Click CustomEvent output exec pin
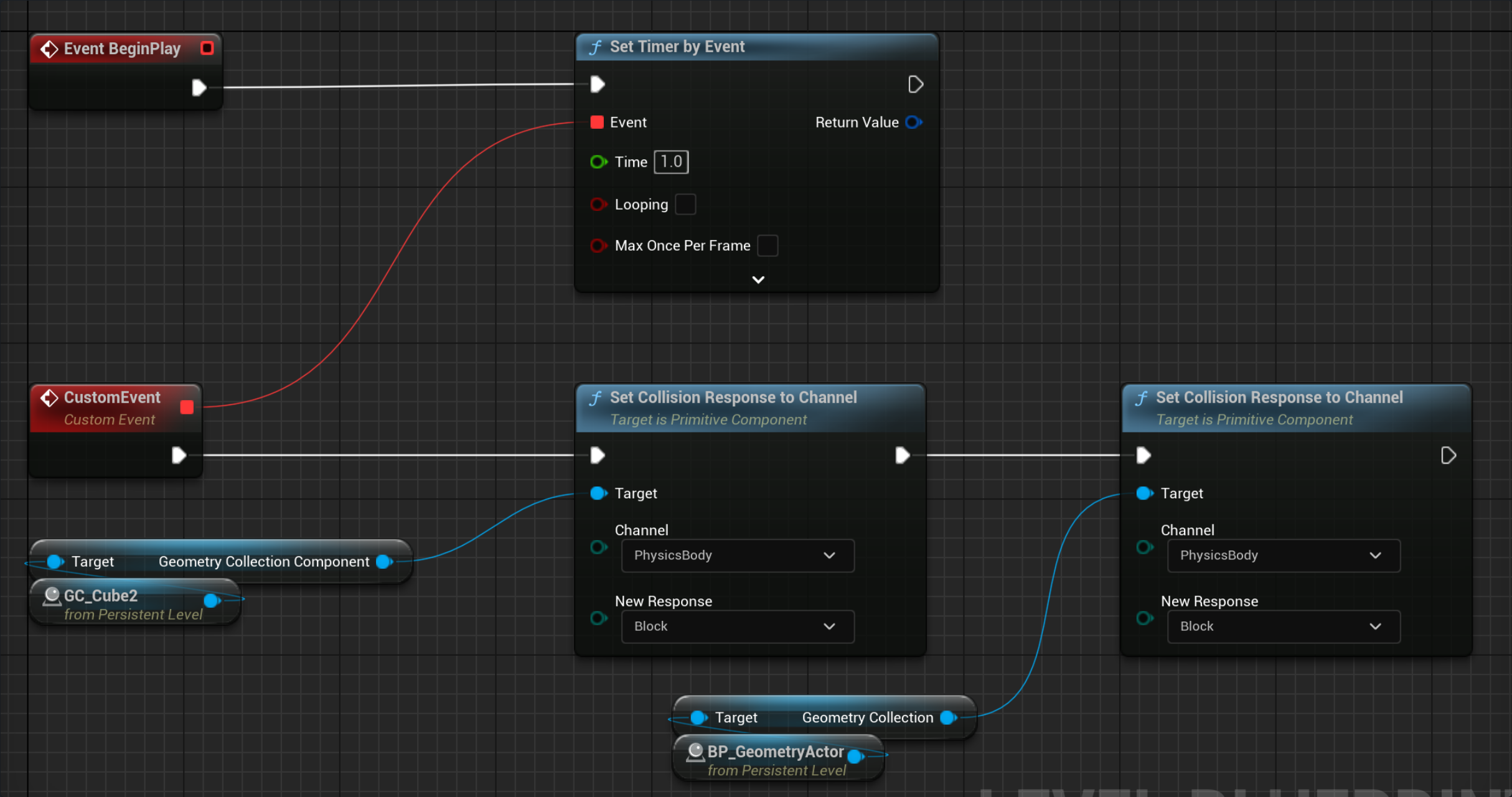Viewport: 1512px width, 797px height. 179,455
